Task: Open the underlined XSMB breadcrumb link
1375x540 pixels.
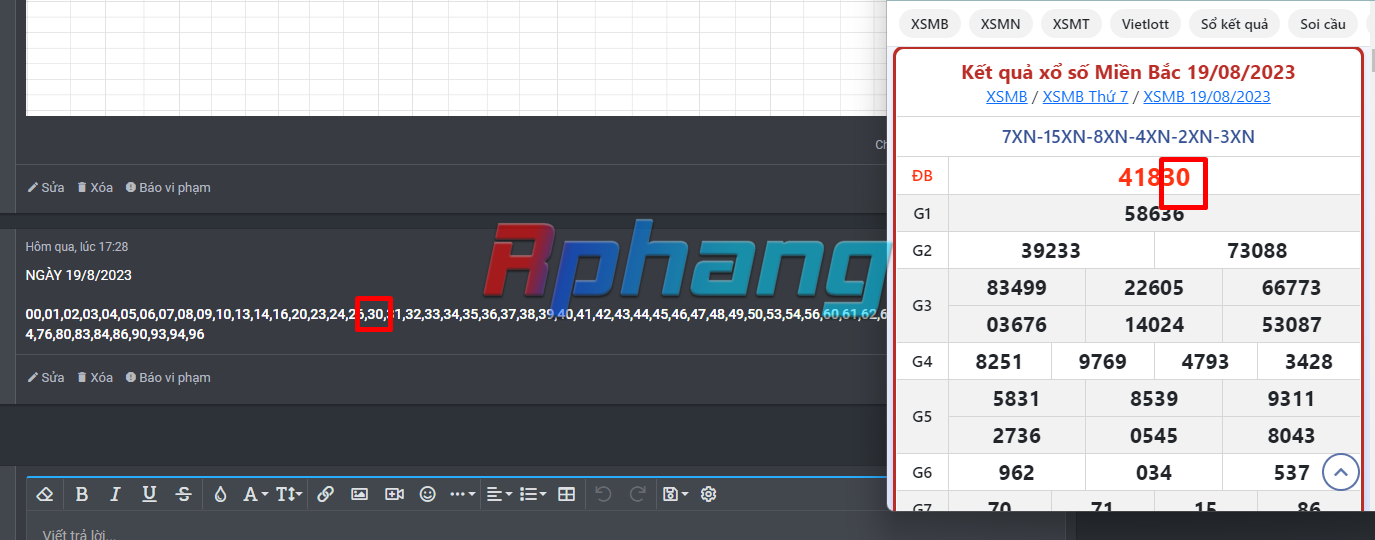Action: tap(1006, 97)
